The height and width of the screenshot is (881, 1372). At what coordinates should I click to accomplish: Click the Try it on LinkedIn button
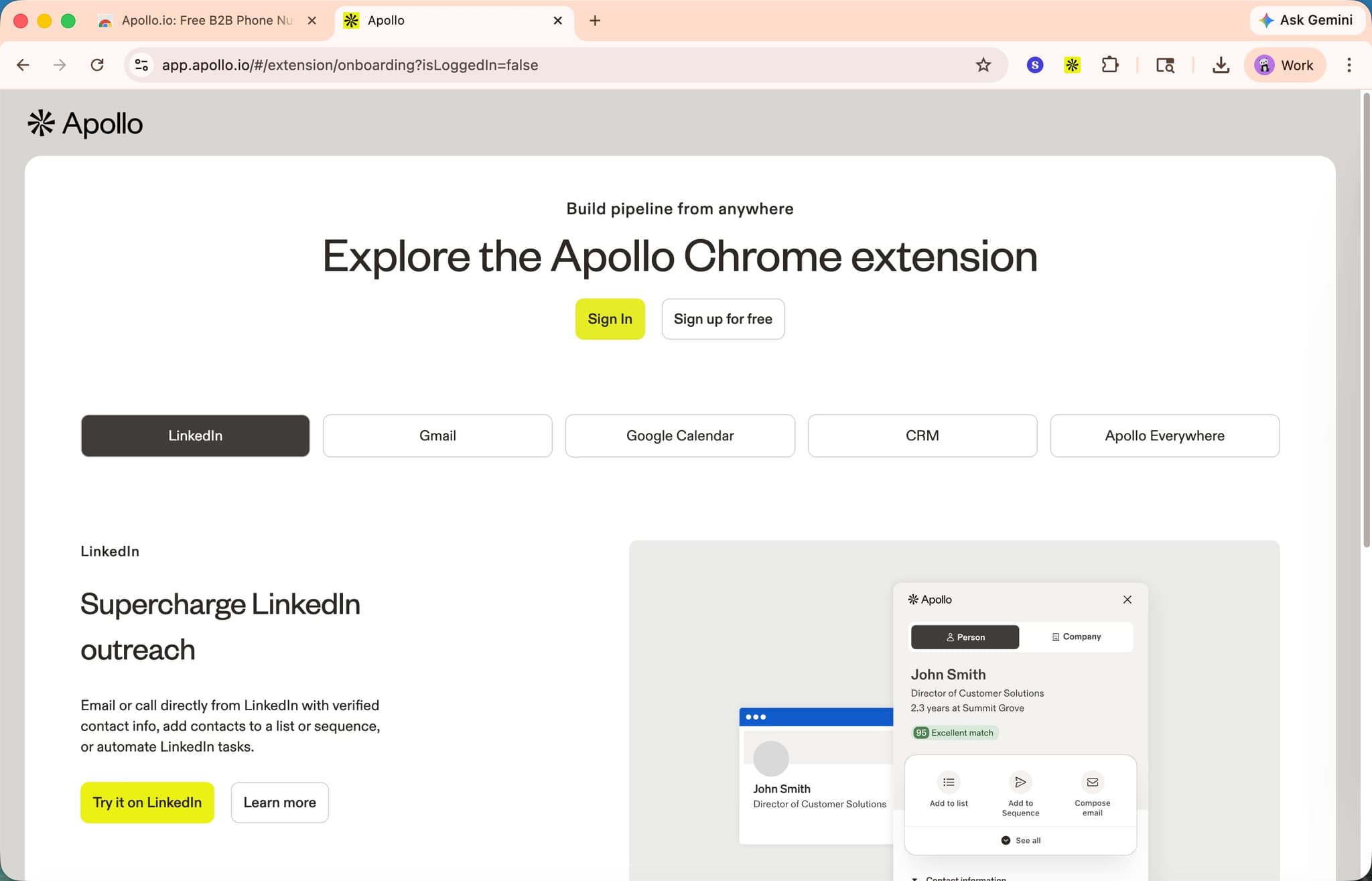147,802
